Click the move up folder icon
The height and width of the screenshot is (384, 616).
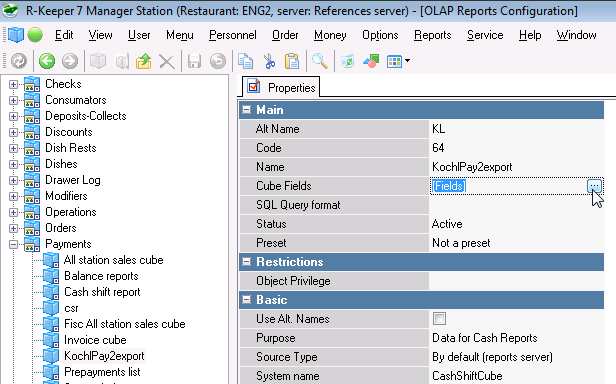coord(144,61)
